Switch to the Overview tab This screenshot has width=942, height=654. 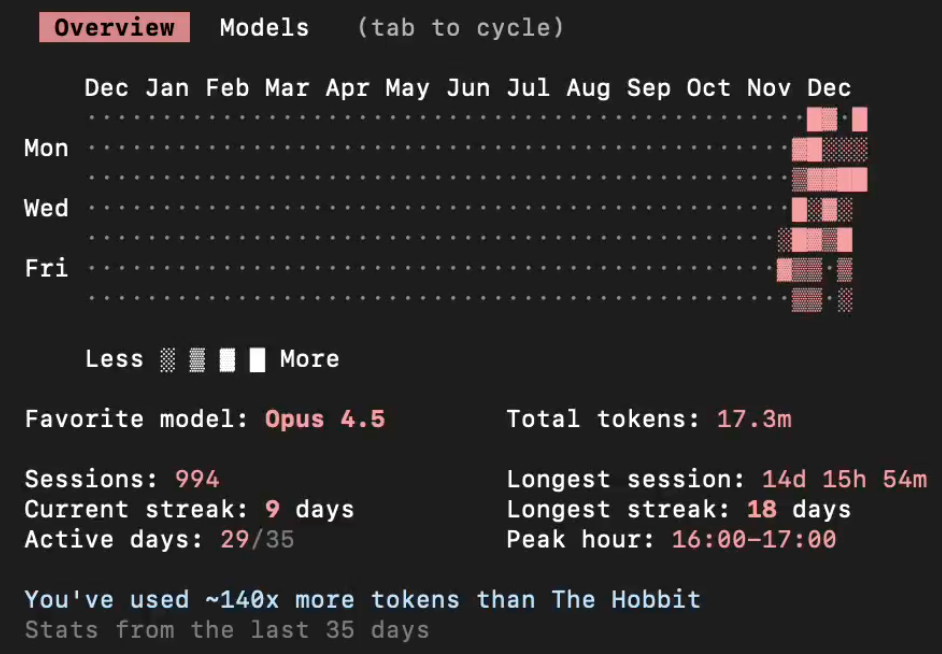tap(114, 28)
